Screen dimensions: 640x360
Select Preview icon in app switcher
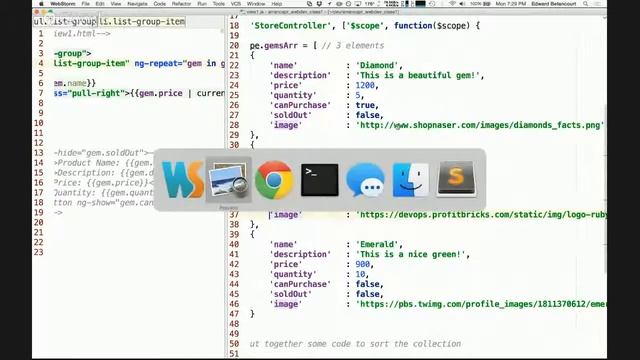click(x=229, y=180)
